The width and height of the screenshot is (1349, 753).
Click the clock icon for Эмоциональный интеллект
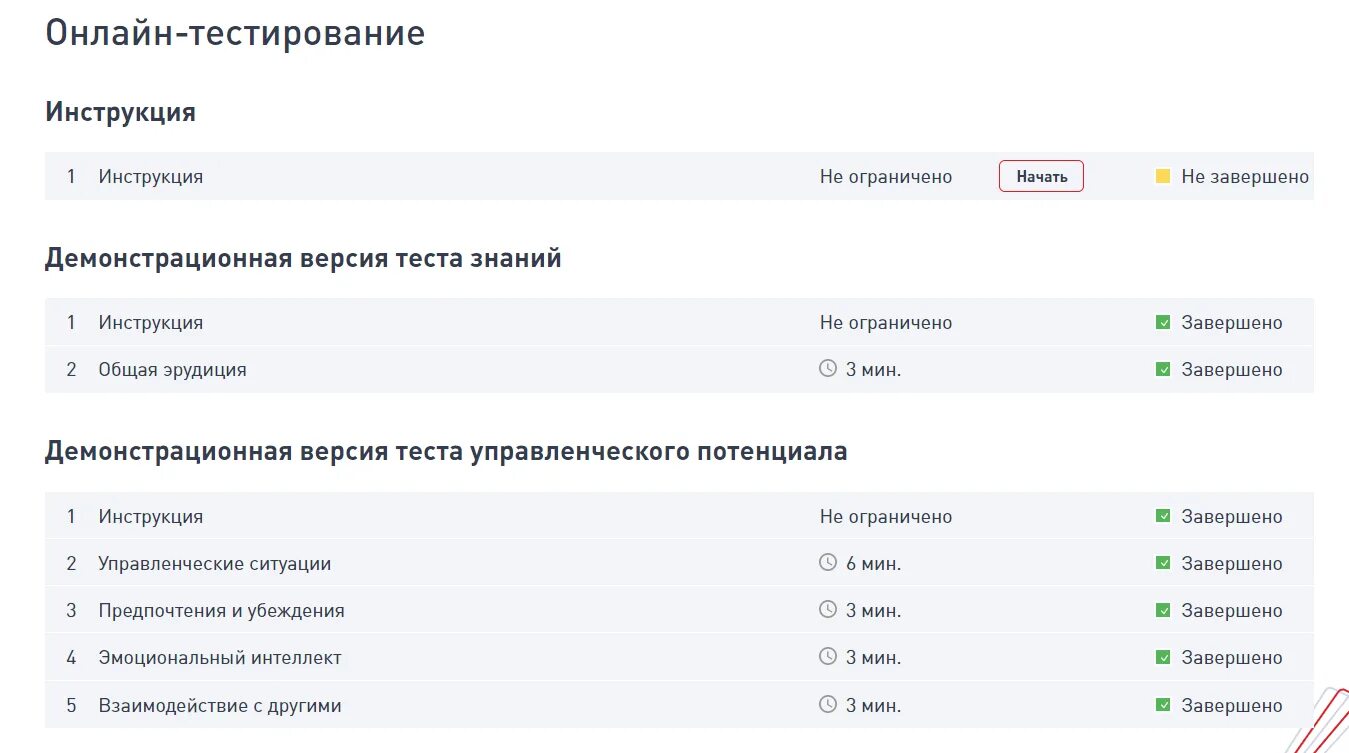click(x=828, y=657)
